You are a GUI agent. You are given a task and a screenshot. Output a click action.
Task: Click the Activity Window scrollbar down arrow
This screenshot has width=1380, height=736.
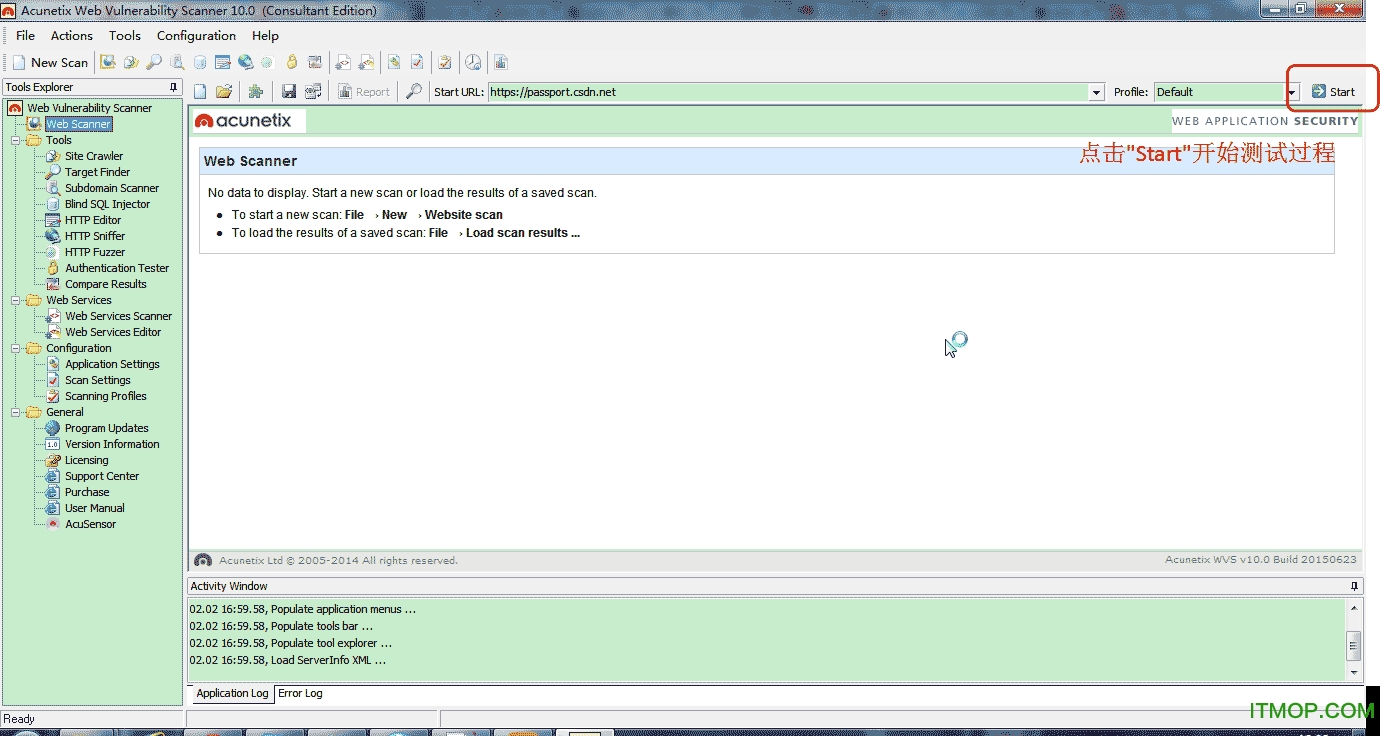tap(1354, 672)
